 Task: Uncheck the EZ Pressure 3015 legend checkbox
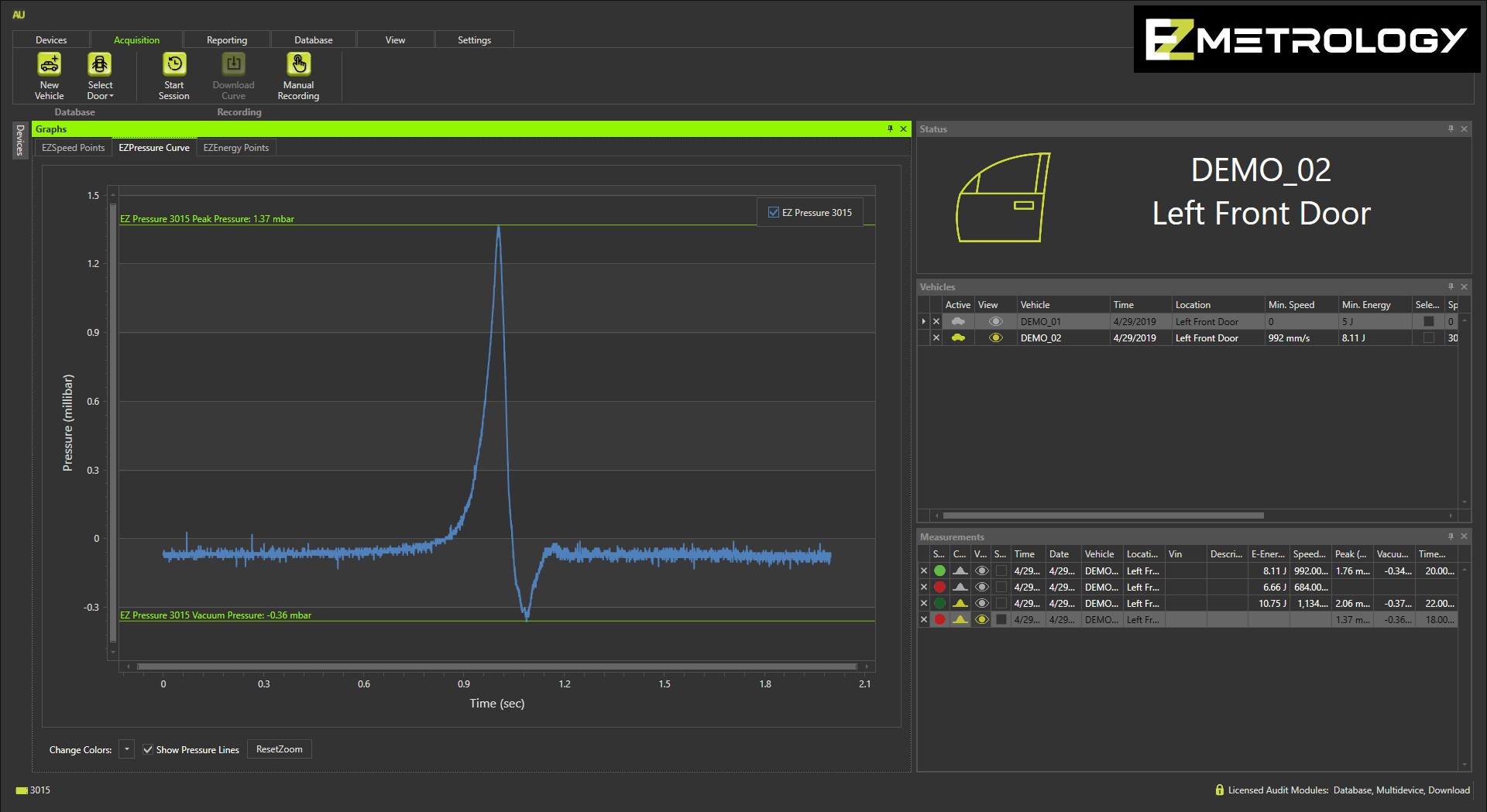click(773, 212)
